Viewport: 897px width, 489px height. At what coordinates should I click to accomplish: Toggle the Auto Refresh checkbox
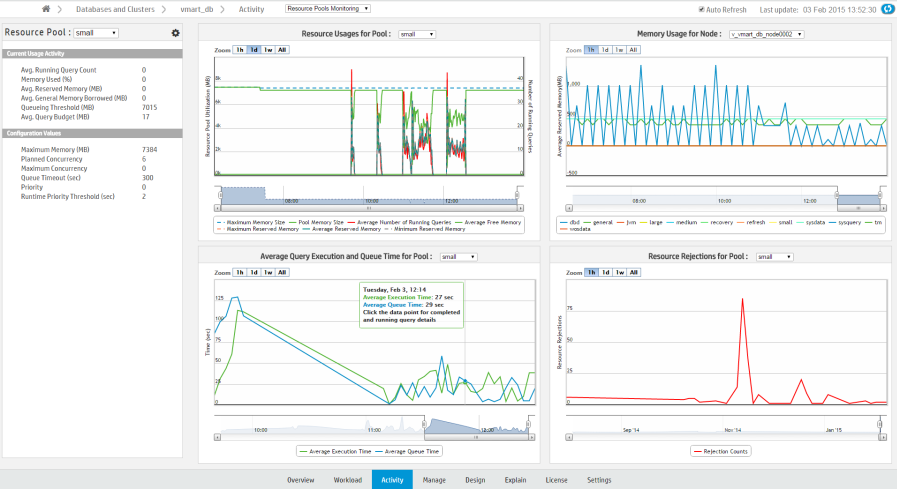pyautogui.click(x=702, y=9)
